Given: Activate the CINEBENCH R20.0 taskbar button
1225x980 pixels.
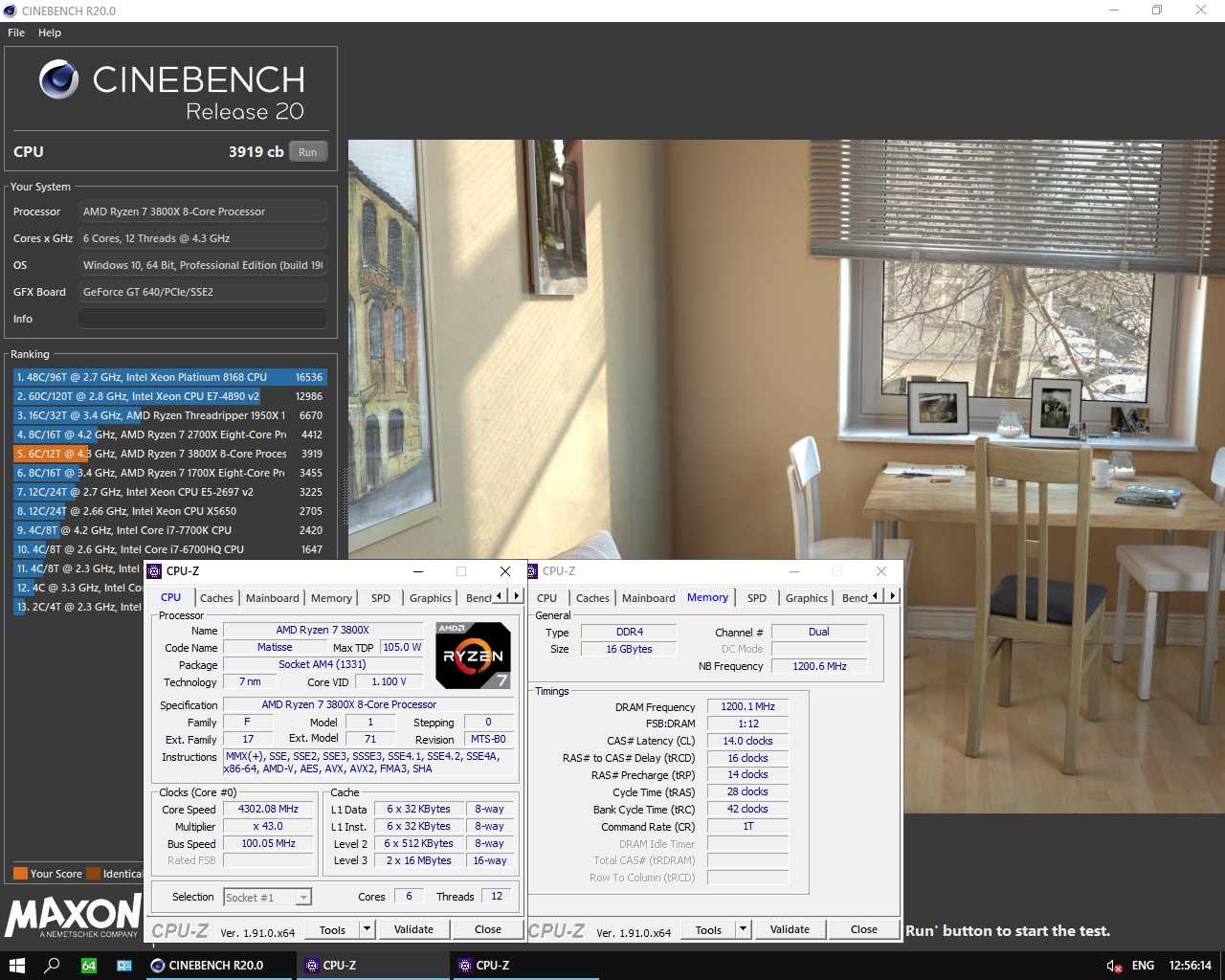Looking at the screenshot, I should coord(218,965).
